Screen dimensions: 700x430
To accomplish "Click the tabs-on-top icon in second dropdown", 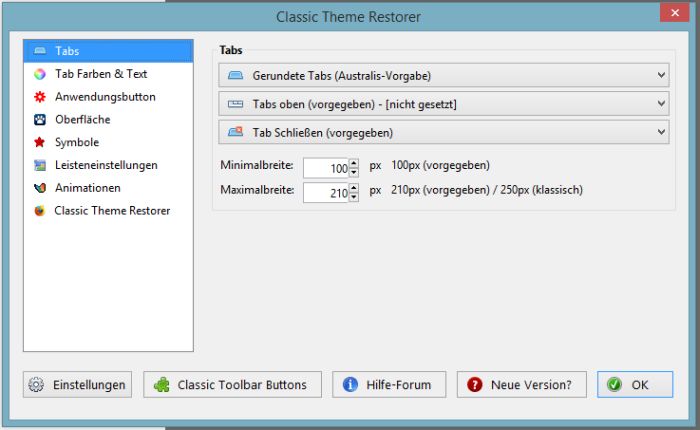I will [235, 104].
